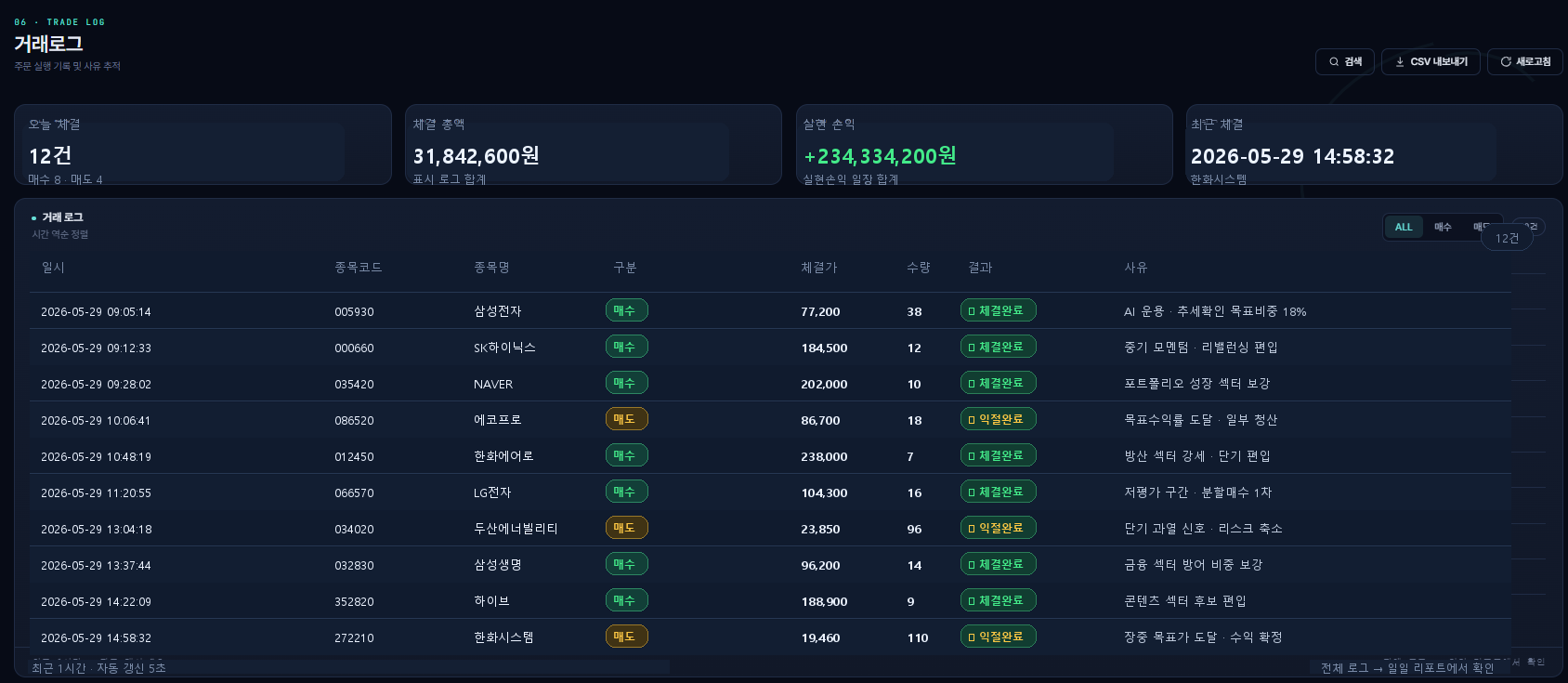This screenshot has height=683, width=1568.
Task: Click 체결완료 status in LG전자 row
Action: (x=999, y=492)
